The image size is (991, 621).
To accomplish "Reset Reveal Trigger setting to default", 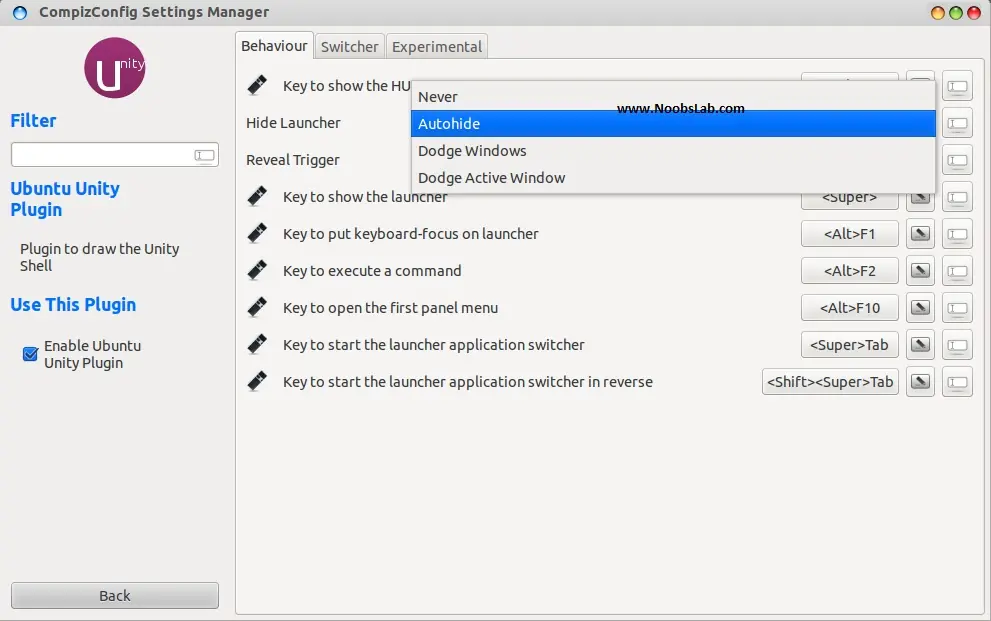I will click(957, 160).
